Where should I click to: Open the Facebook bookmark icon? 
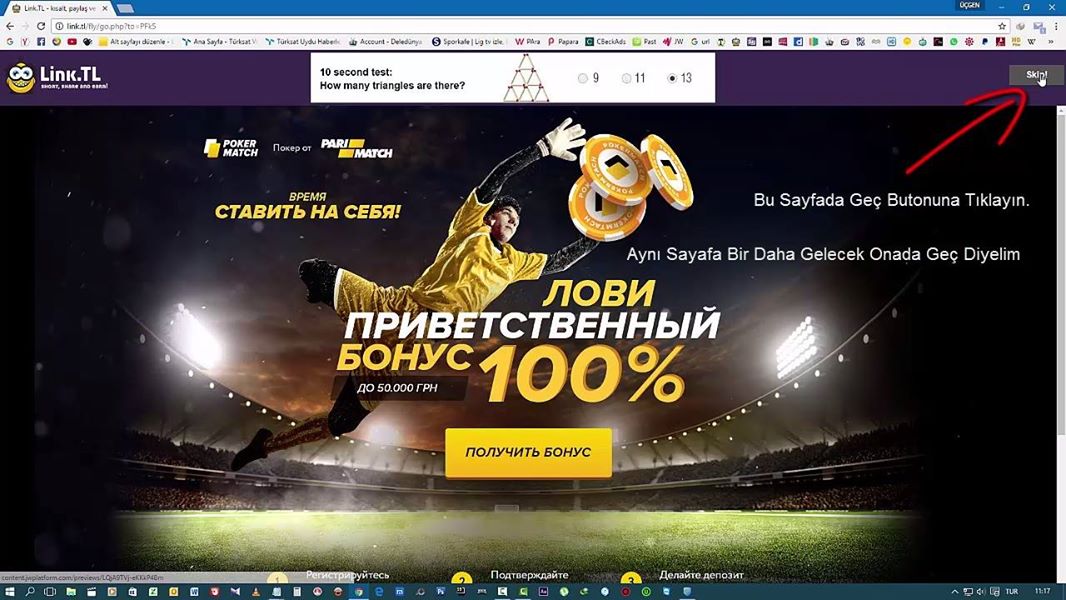point(41,41)
